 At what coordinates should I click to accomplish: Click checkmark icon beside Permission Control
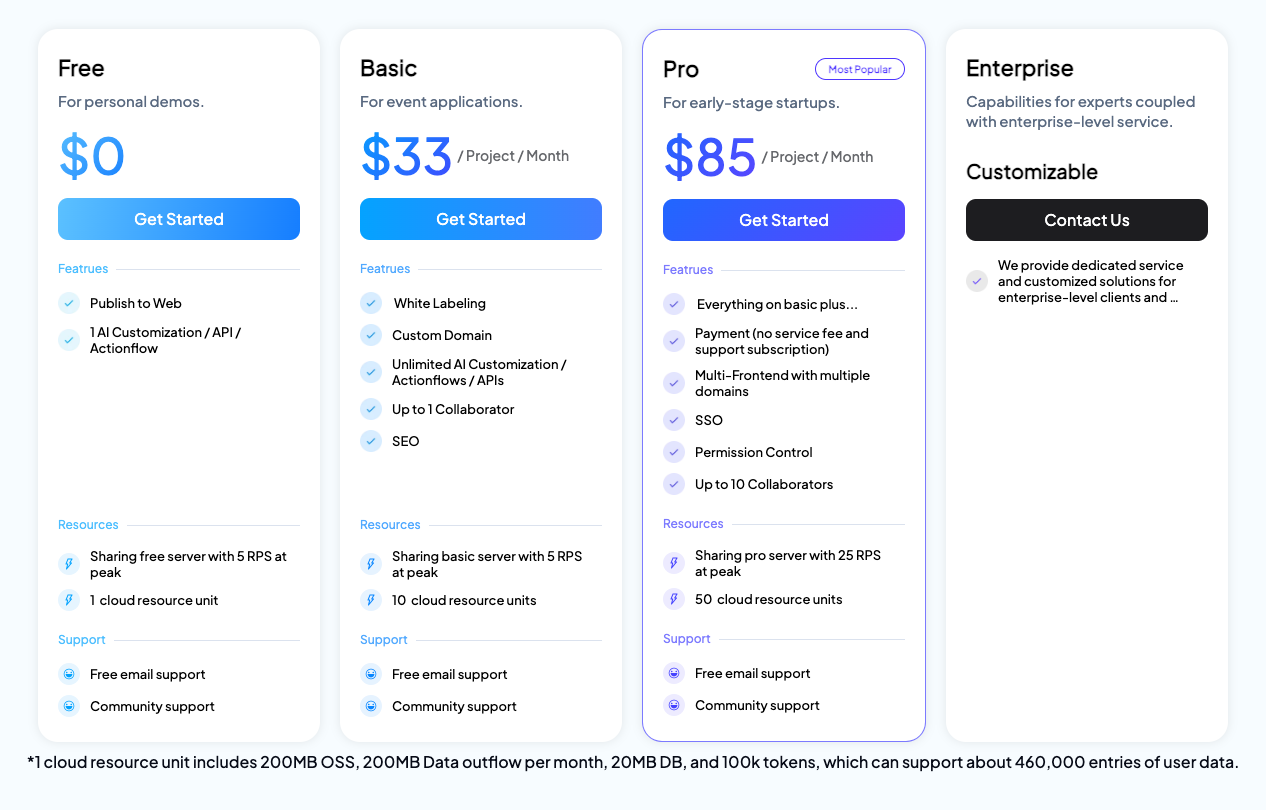pyautogui.click(x=674, y=452)
